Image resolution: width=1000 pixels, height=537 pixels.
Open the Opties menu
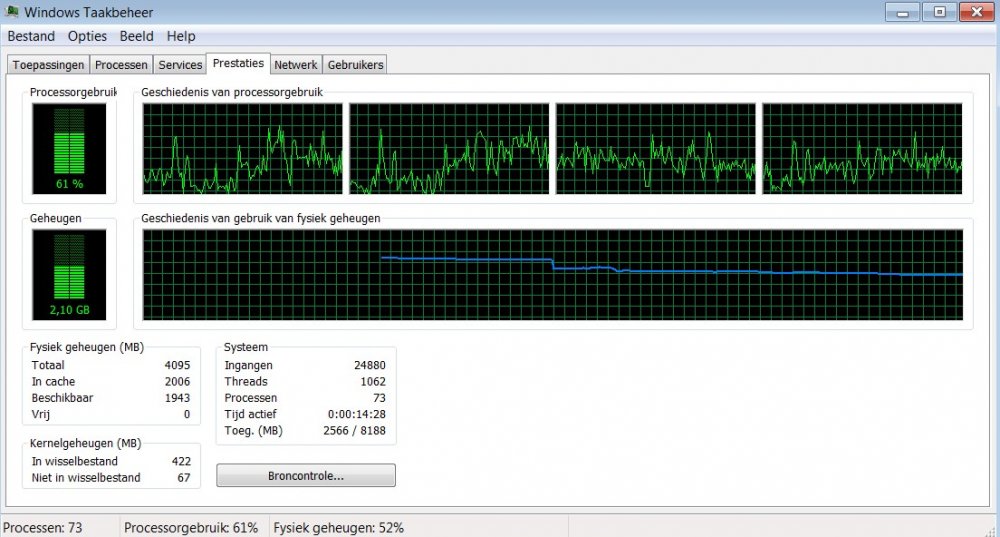(87, 36)
